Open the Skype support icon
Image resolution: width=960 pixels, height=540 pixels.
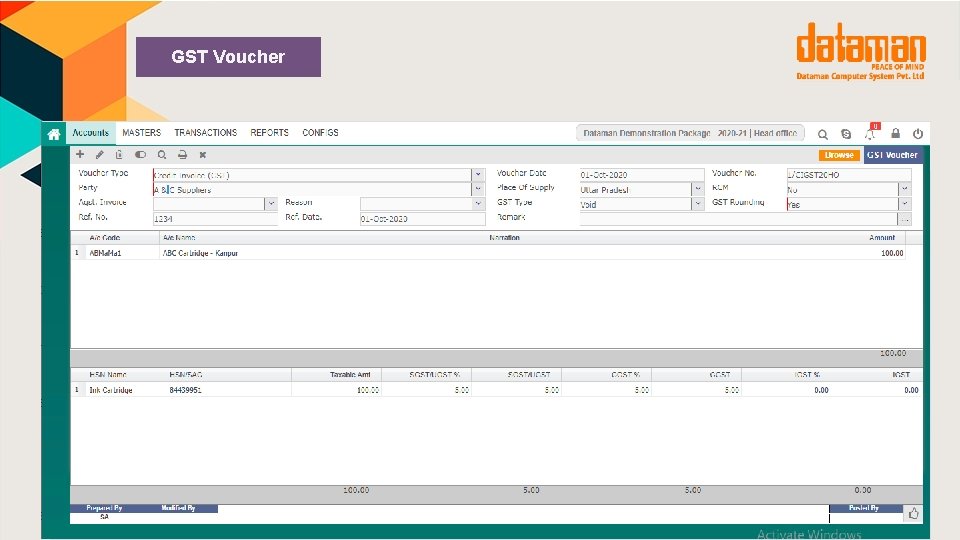click(x=846, y=134)
